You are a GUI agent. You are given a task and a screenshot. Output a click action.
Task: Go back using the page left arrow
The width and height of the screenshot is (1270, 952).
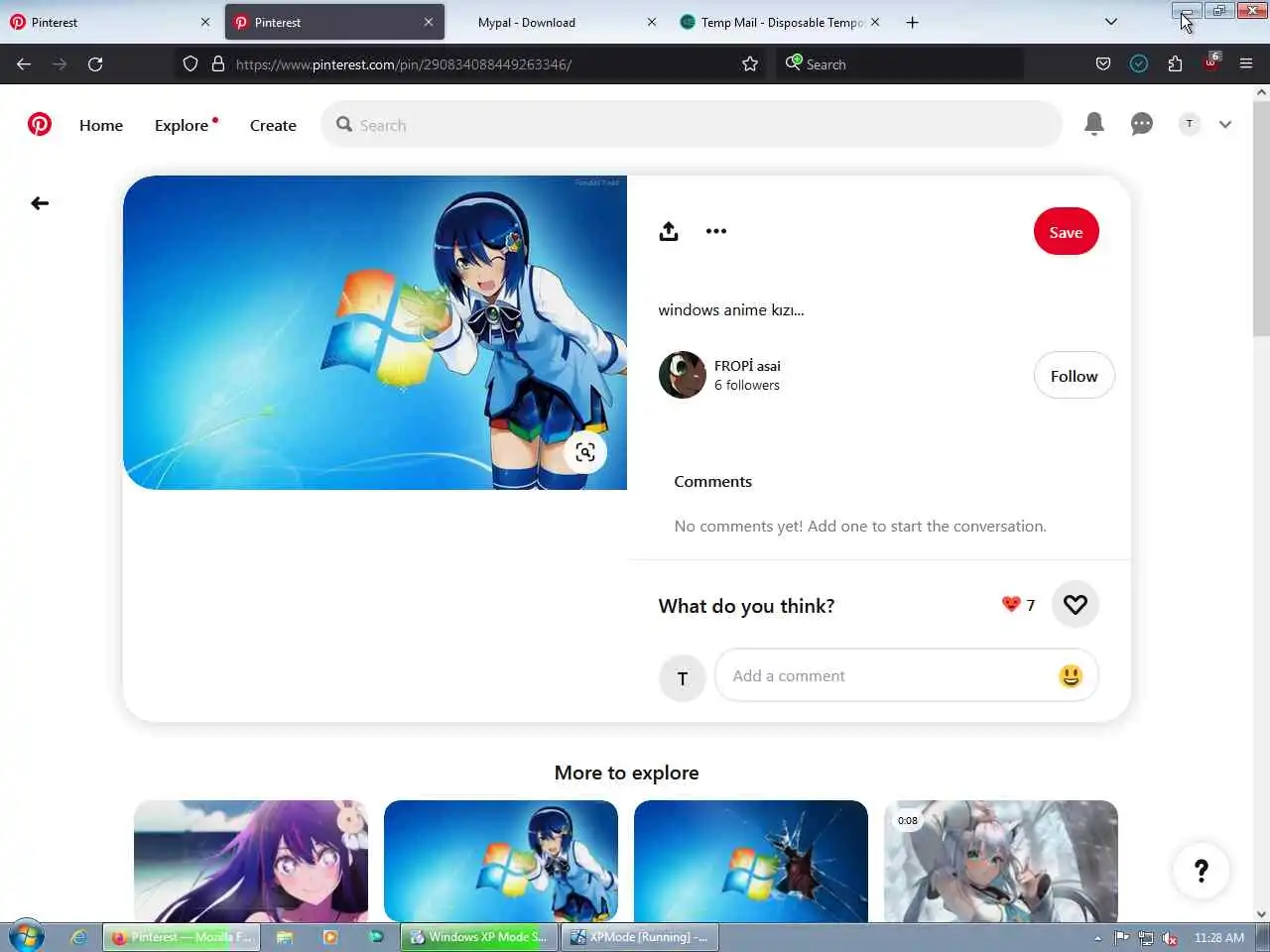[x=40, y=203]
